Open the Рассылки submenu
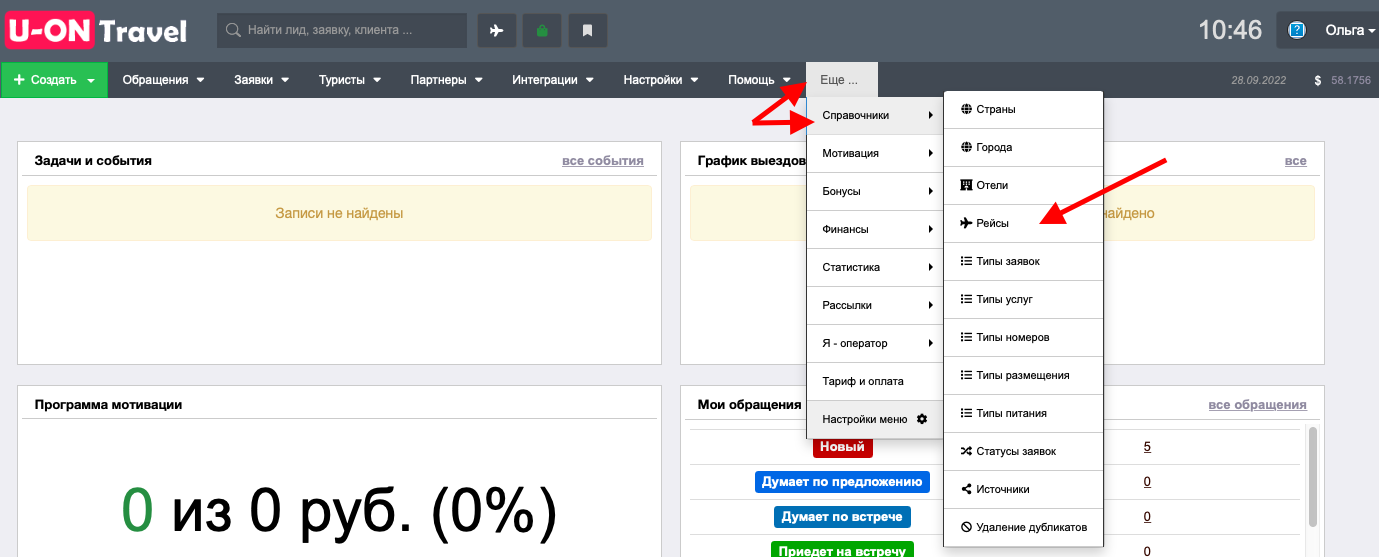Viewport: 1379px width, 557px height. coord(875,305)
